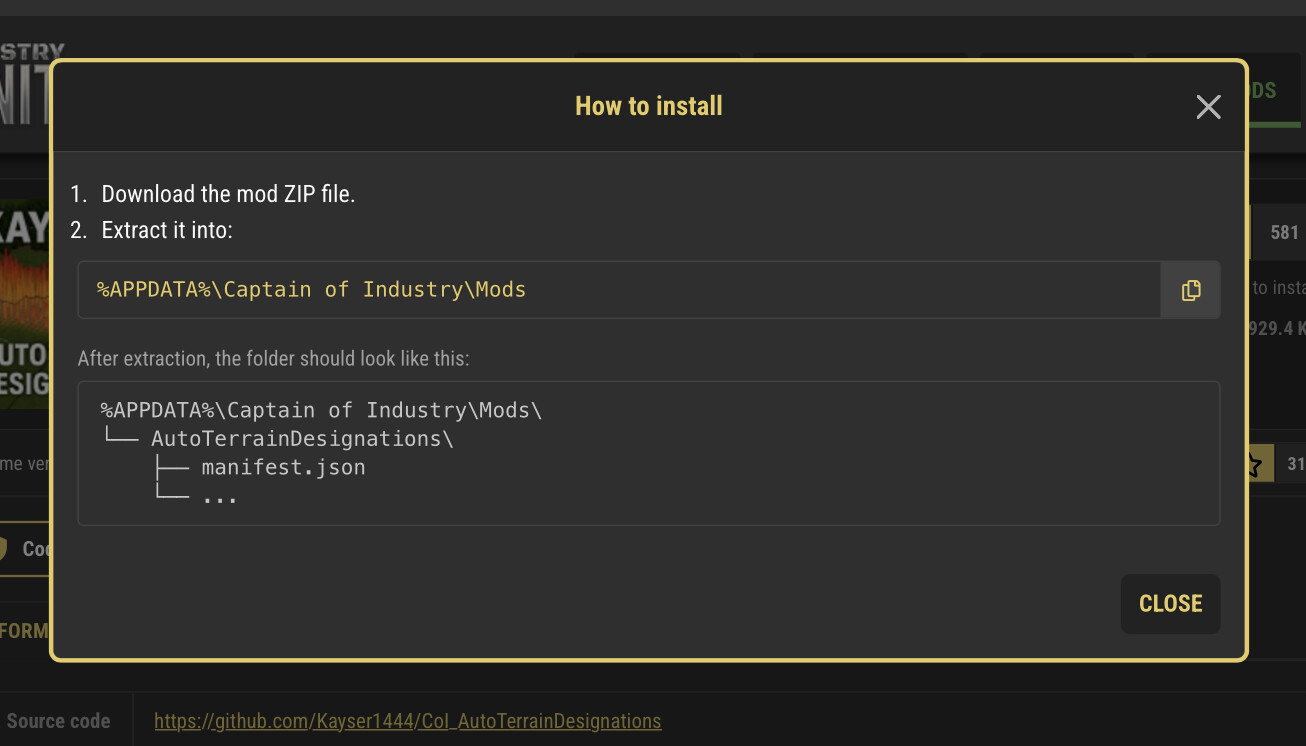Click the manifest.json line in folder tree
This screenshot has width=1306, height=746.
pos(283,467)
